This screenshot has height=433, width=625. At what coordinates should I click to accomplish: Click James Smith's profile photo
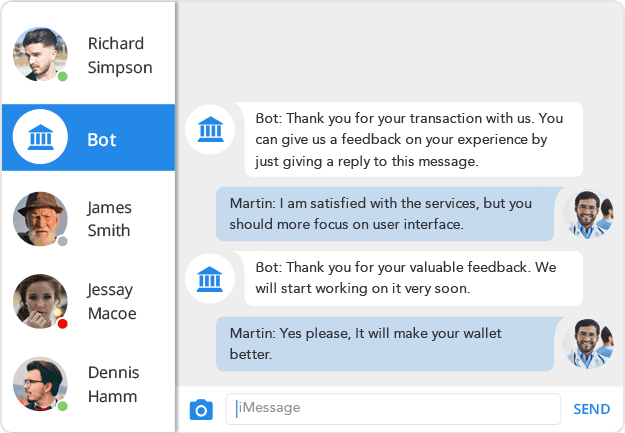pos(40,219)
